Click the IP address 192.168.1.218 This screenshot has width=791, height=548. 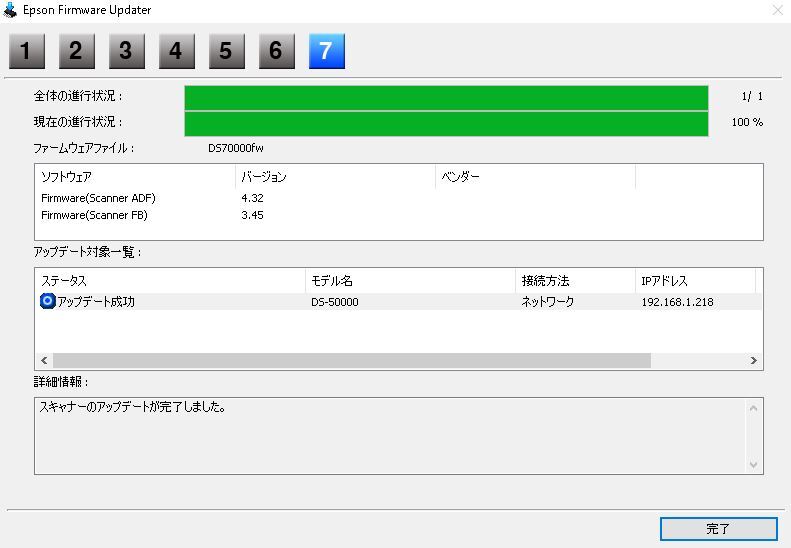(677, 302)
